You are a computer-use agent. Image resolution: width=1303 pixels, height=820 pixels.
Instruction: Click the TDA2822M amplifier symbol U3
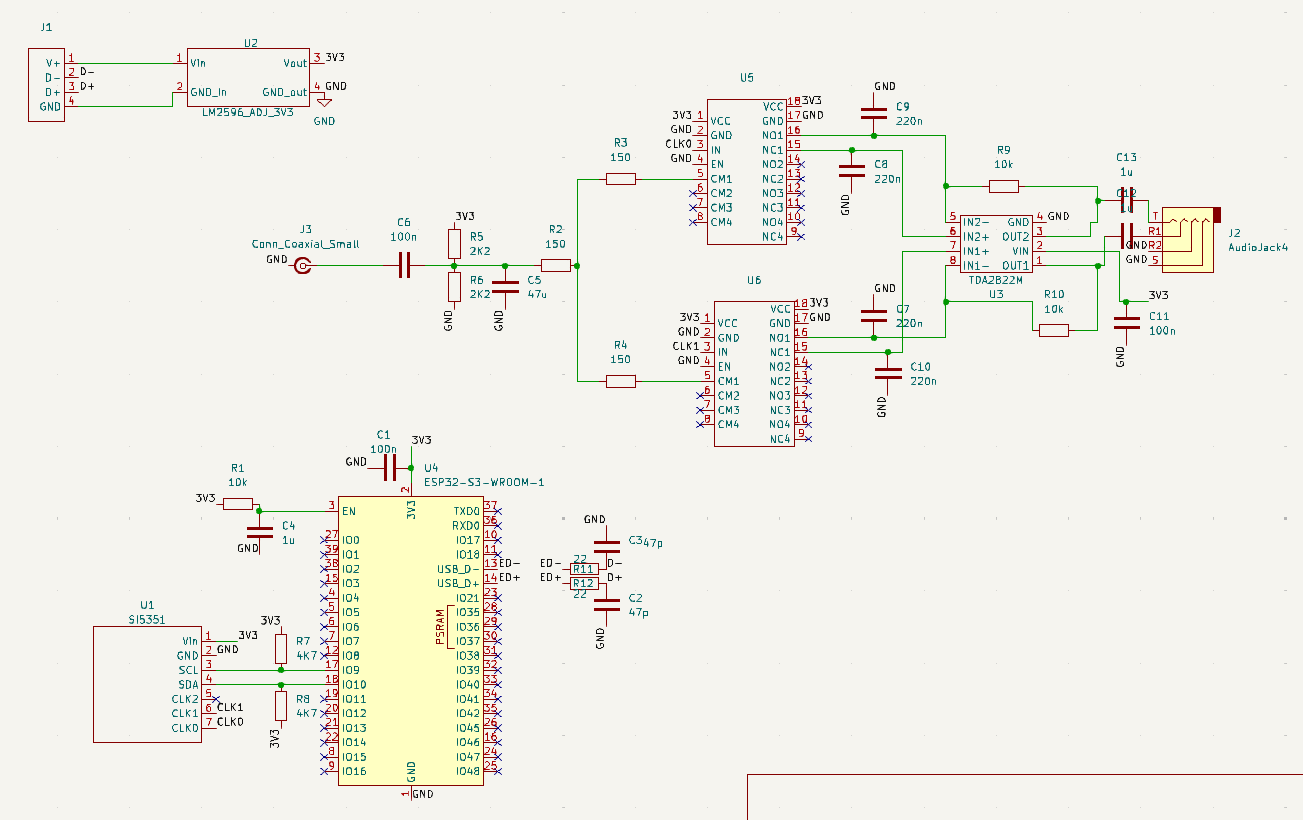click(995, 245)
